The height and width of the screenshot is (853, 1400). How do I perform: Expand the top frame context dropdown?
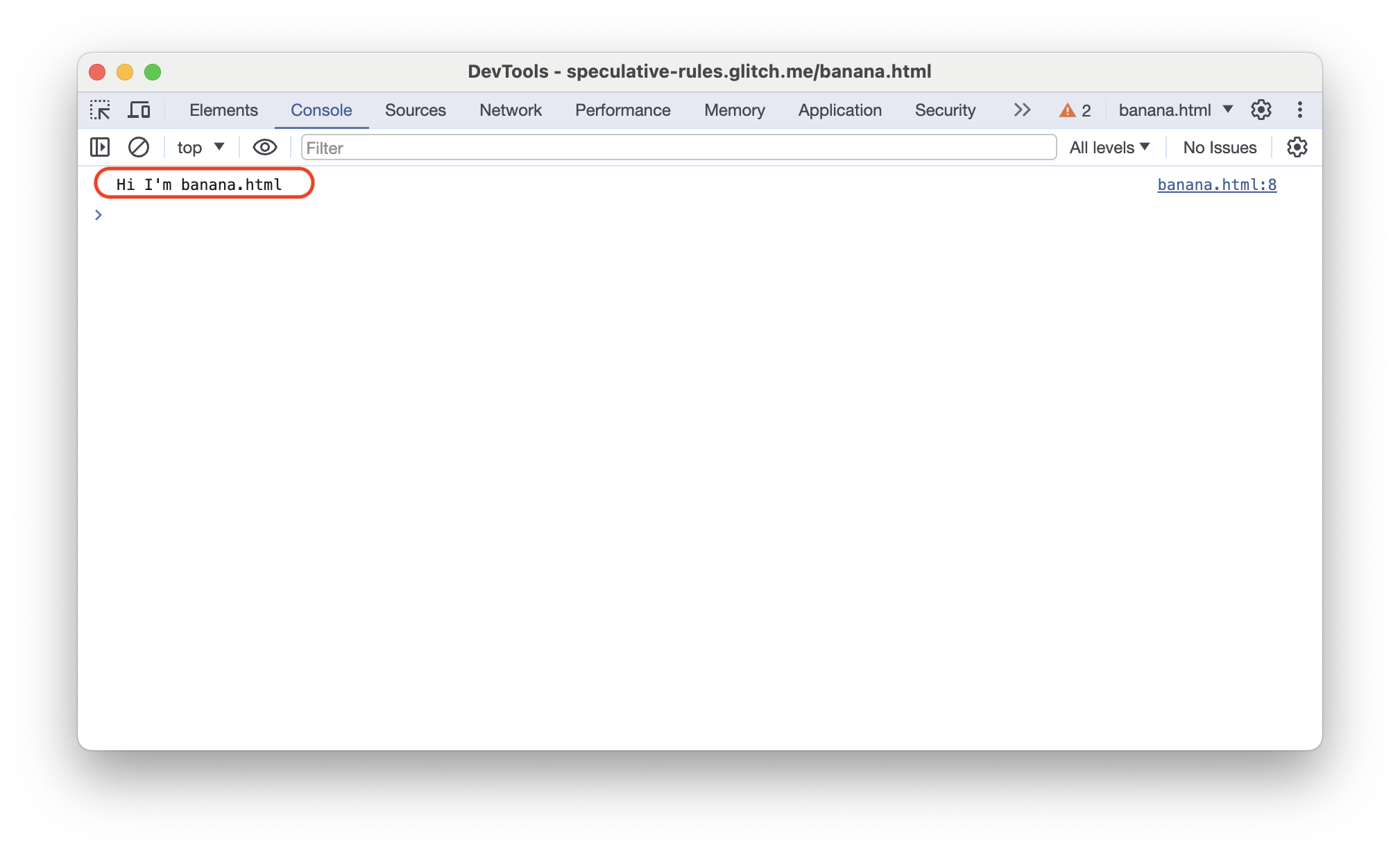pyautogui.click(x=197, y=148)
